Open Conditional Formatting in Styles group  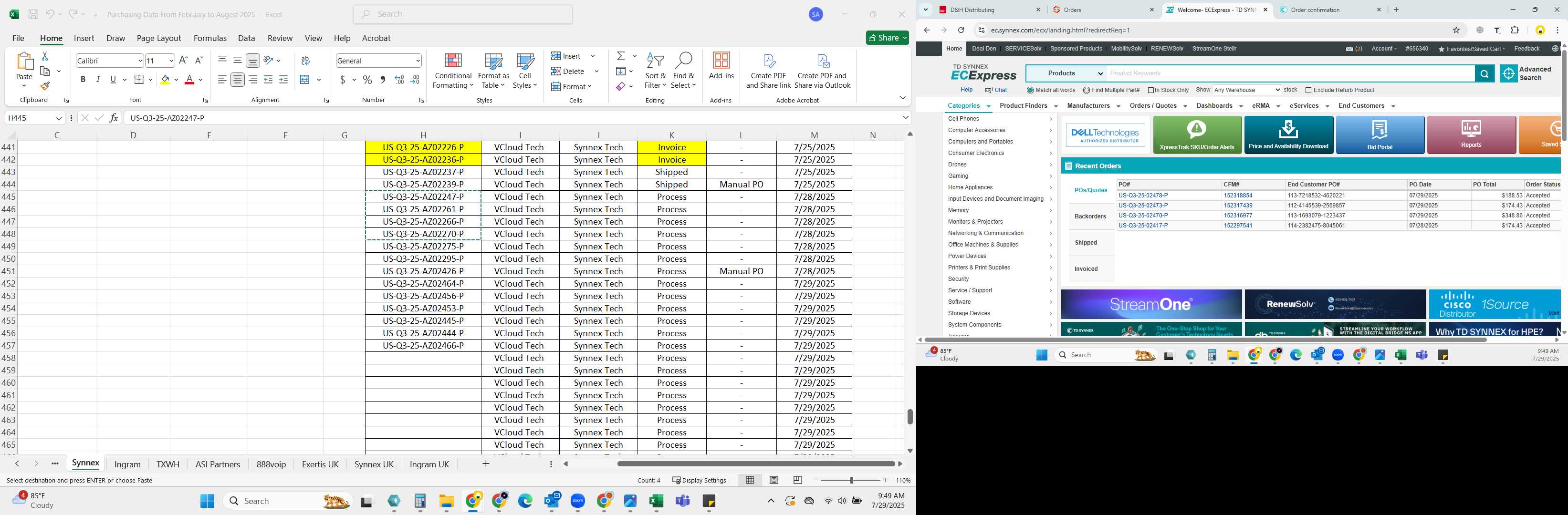(x=452, y=71)
